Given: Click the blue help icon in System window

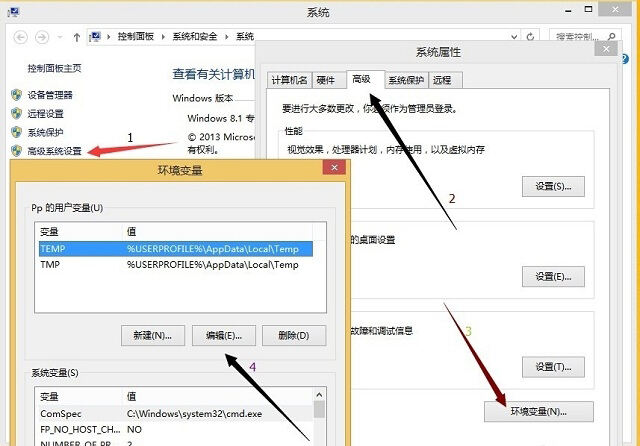Looking at the screenshot, I should coord(626,59).
